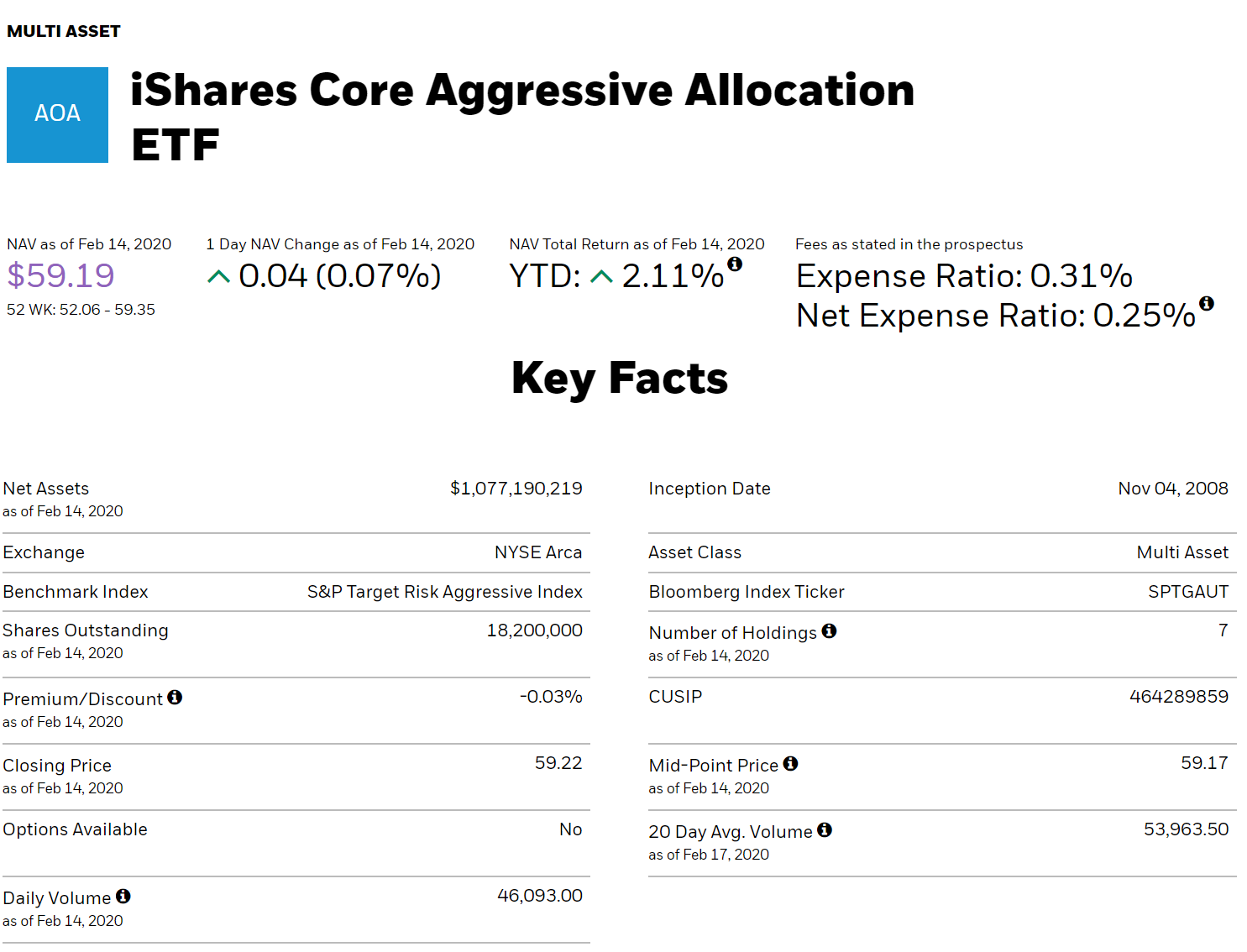Image resolution: width=1247 pixels, height=952 pixels.
Task: Click the 0.04 (0.07%) NAV change value
Action: (x=339, y=276)
